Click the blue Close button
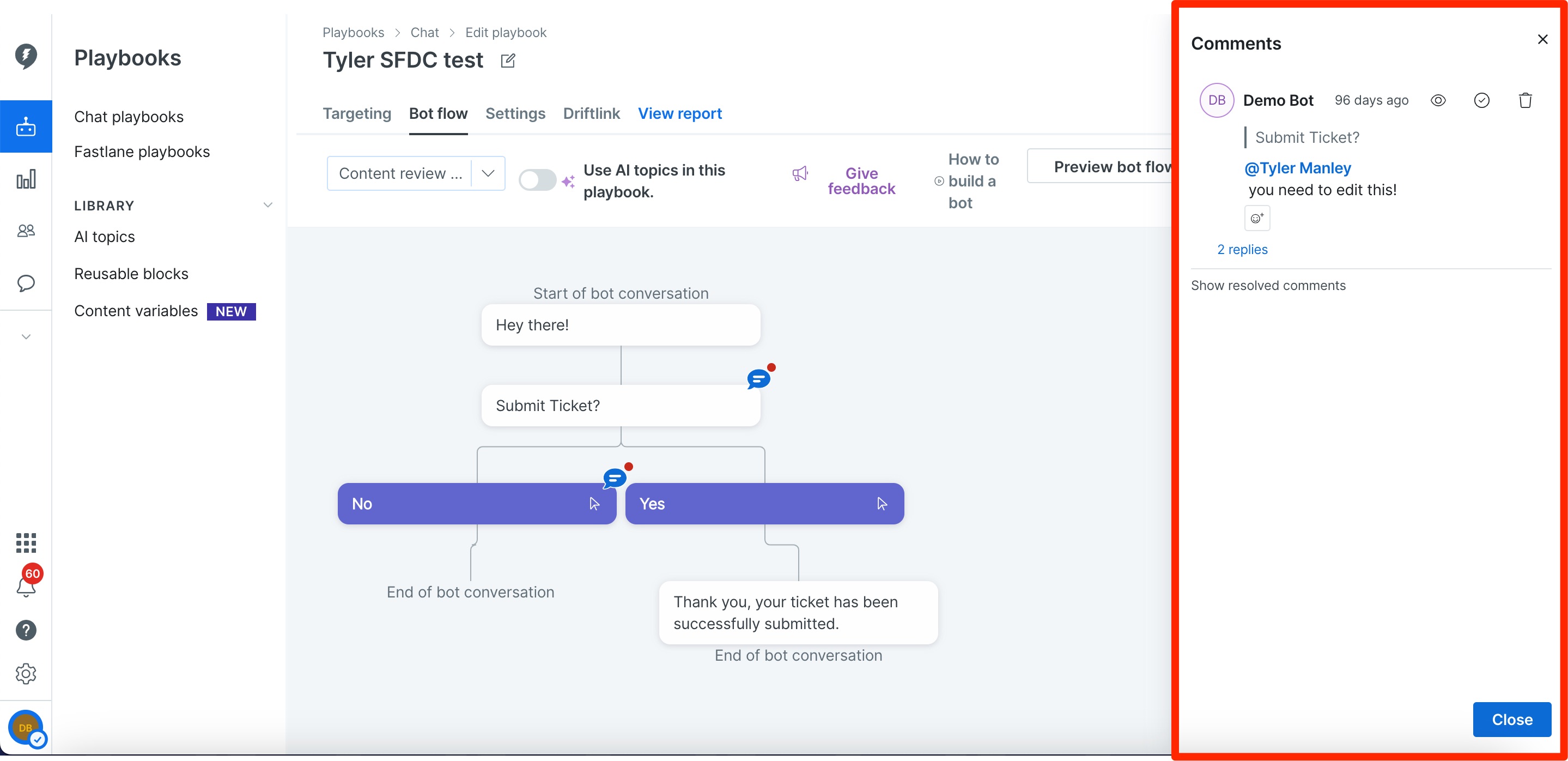 [1511, 720]
